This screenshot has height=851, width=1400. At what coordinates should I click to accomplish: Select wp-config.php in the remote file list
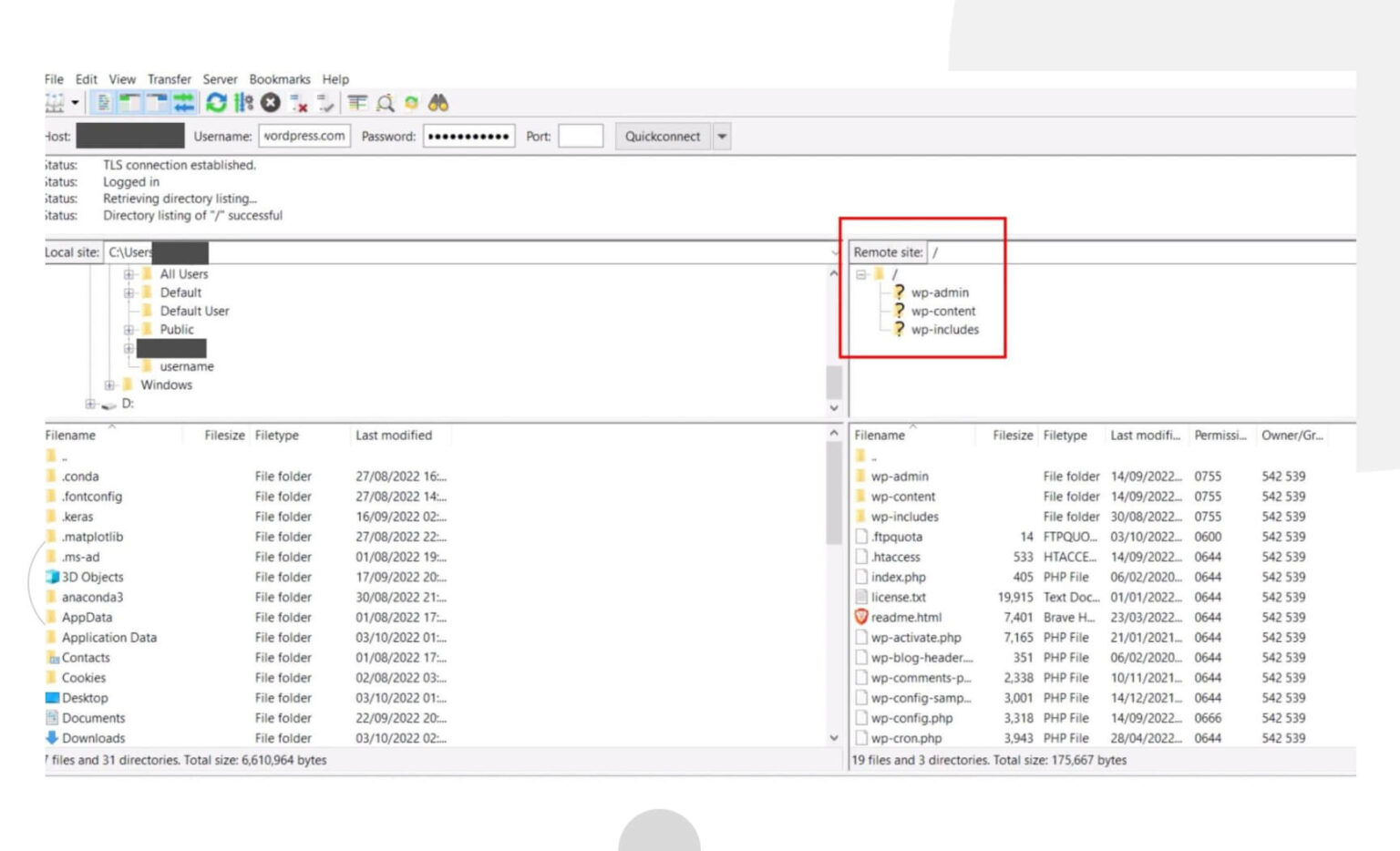click(x=911, y=718)
